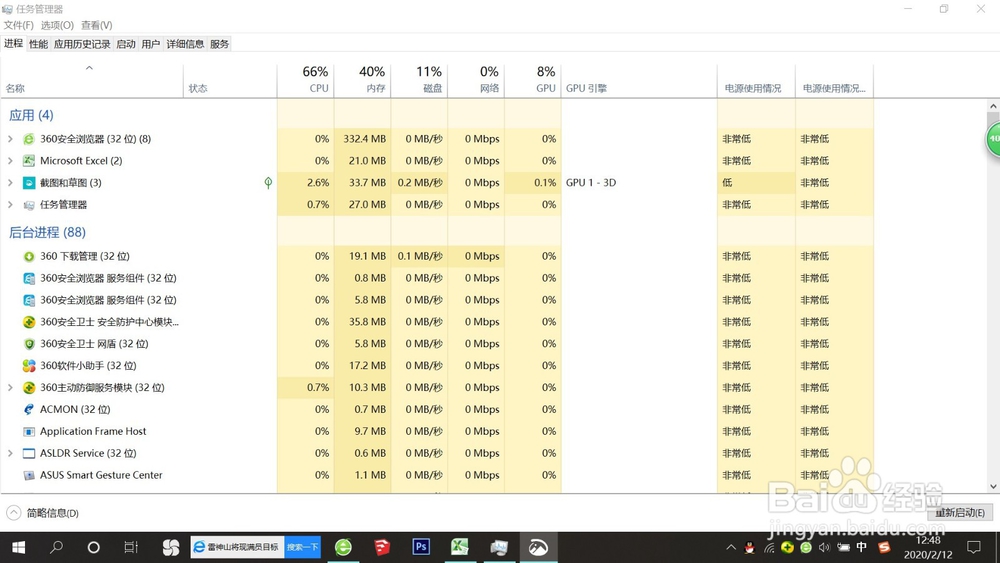Click the ASLDR Service process icon

[x=29, y=453]
